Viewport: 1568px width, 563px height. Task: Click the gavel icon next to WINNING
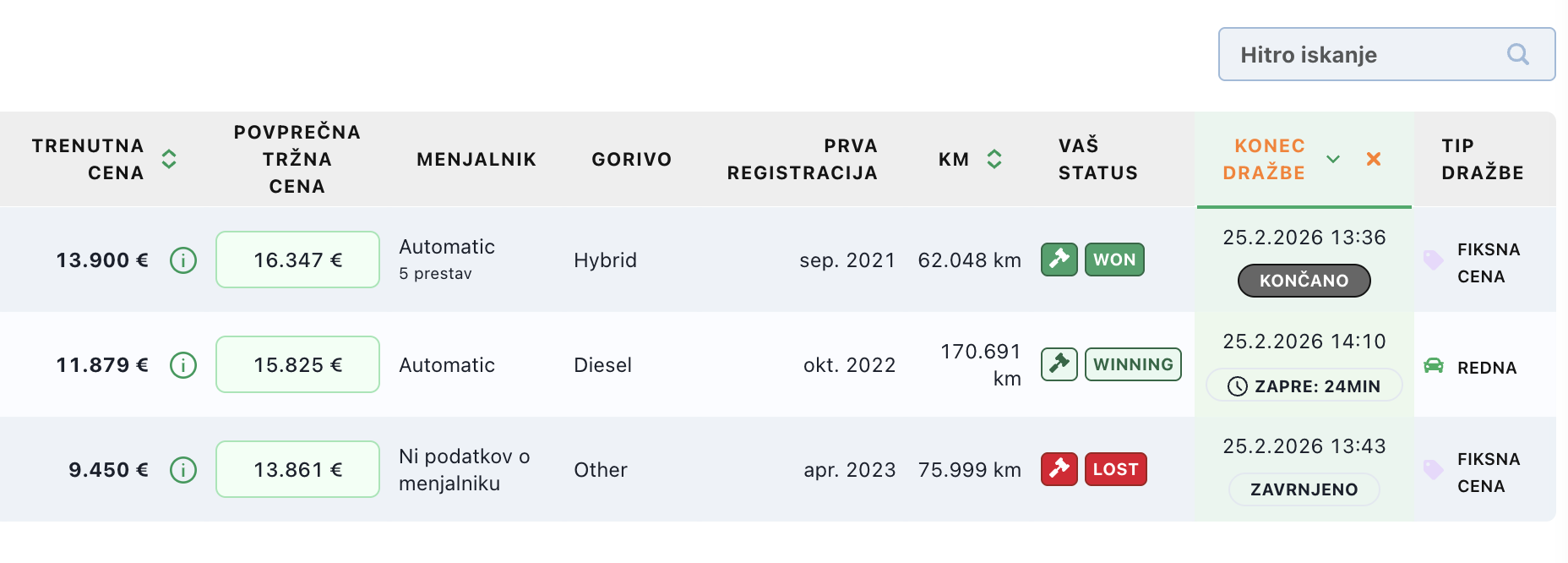[1059, 364]
